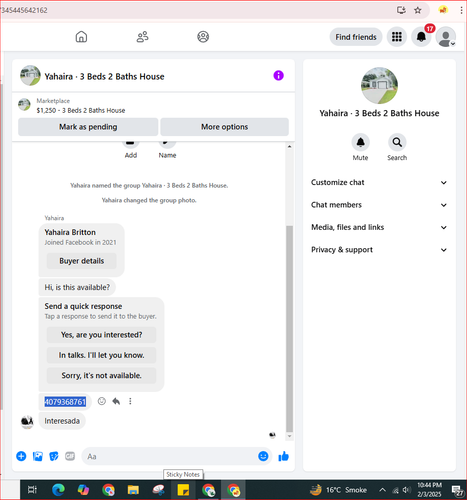Send quick response 'Yes, are you interested?'
The width and height of the screenshot is (467, 500).
click(101, 335)
